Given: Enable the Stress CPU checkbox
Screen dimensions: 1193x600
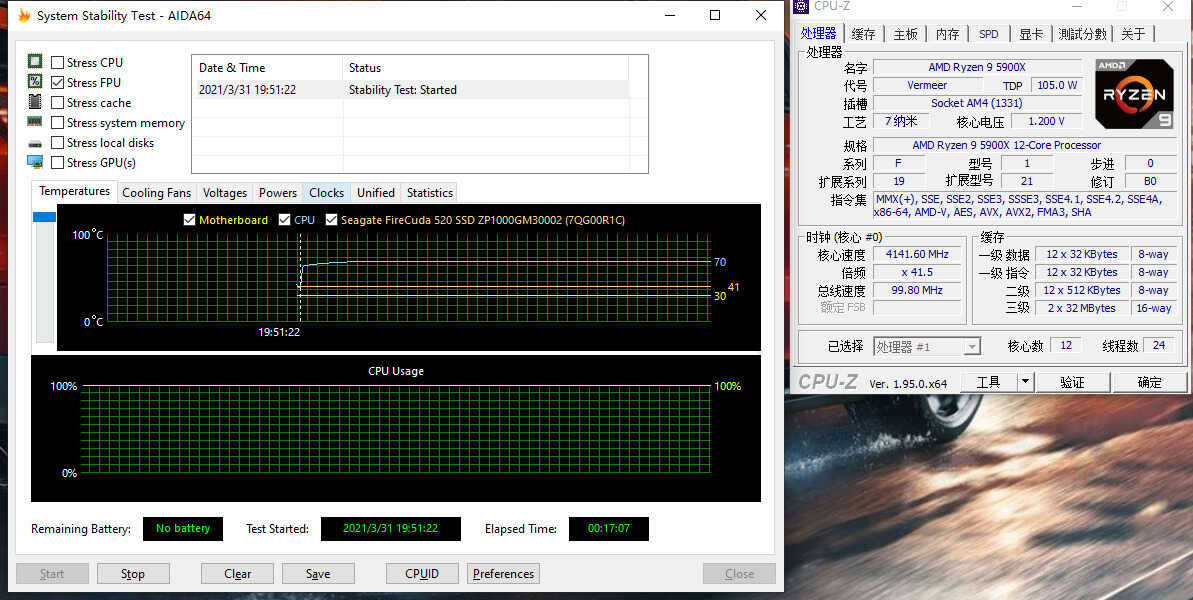Looking at the screenshot, I should [x=57, y=62].
